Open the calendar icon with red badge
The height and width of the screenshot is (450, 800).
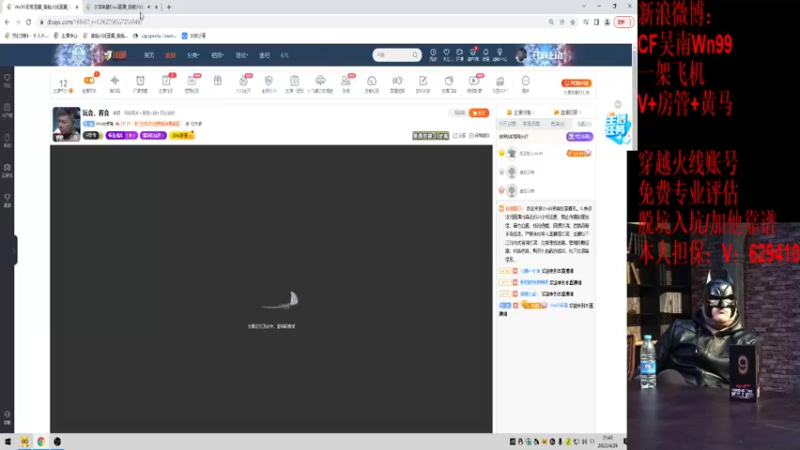[x=192, y=81]
